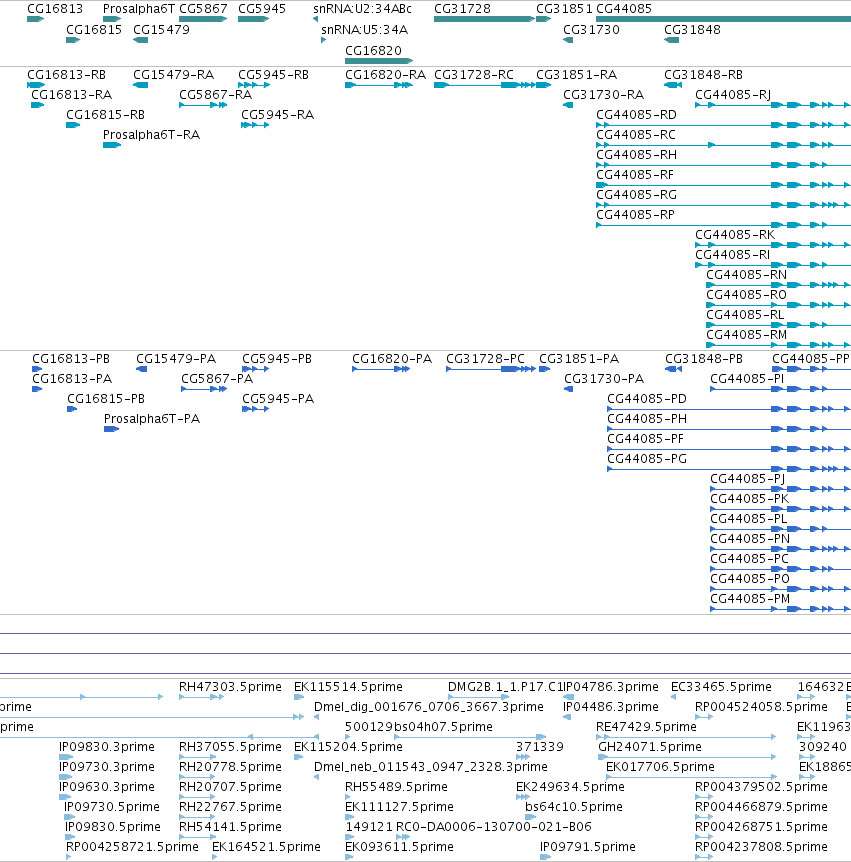Click the CG44085-RM transcript label
The image size is (851, 862).
[747, 335]
